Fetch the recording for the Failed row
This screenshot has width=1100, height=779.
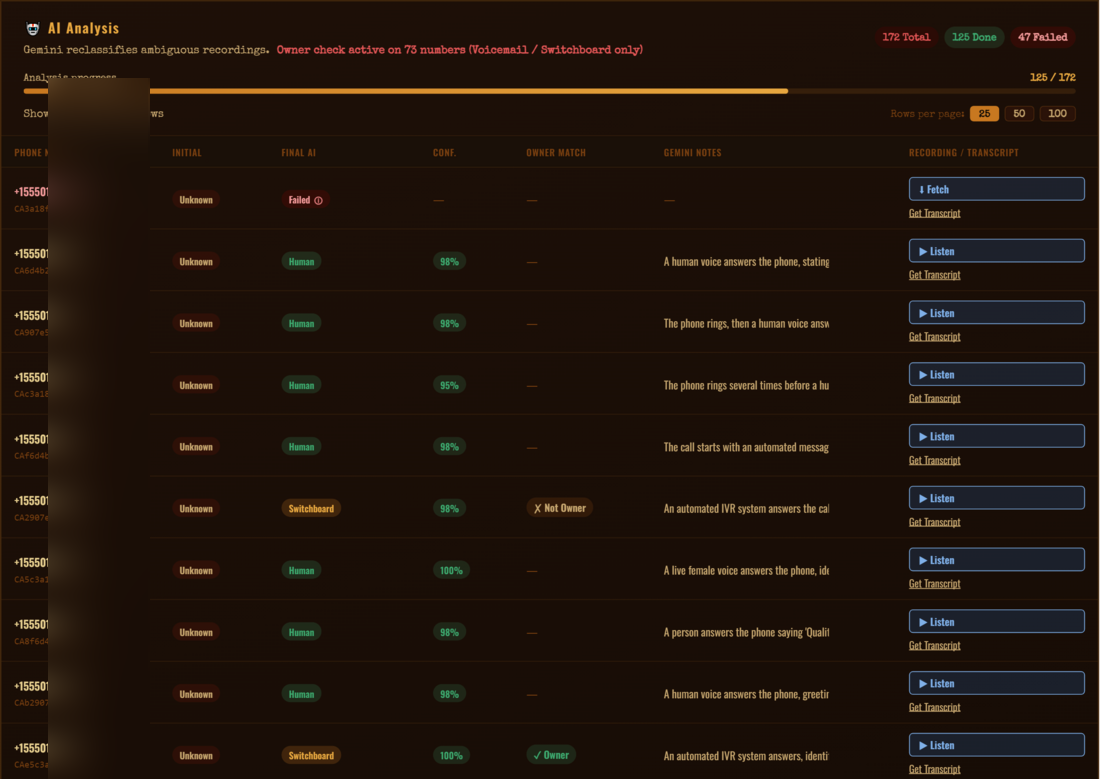tap(996, 189)
